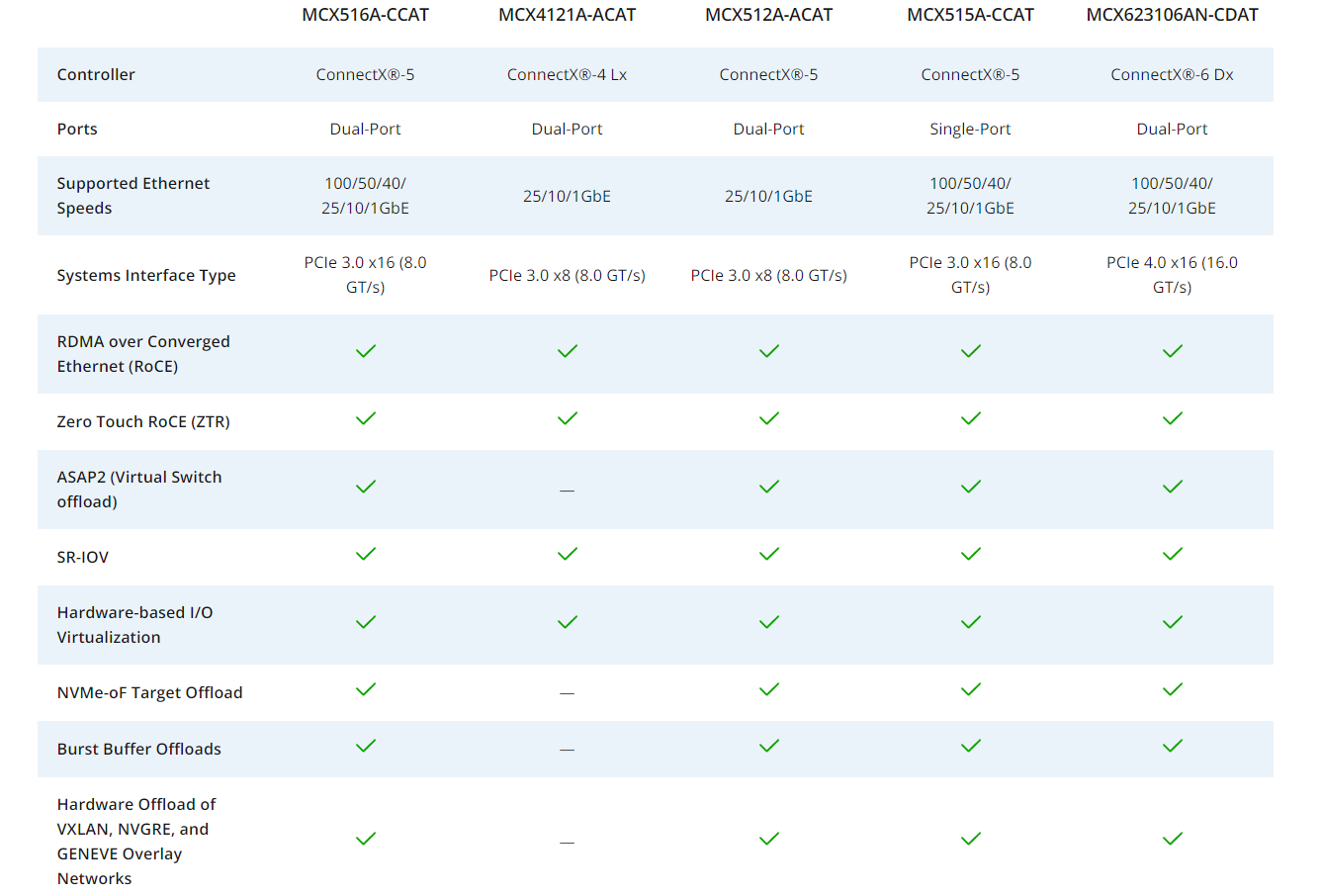Click ConnectX-4 Lx controller cell
The image size is (1322, 896).
[567, 74]
